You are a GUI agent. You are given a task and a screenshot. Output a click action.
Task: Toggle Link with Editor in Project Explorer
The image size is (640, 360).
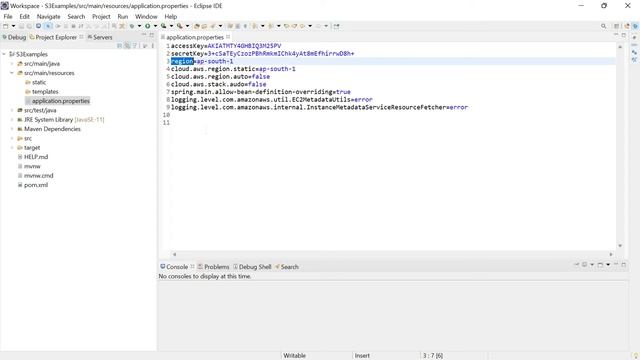(x=127, y=46)
